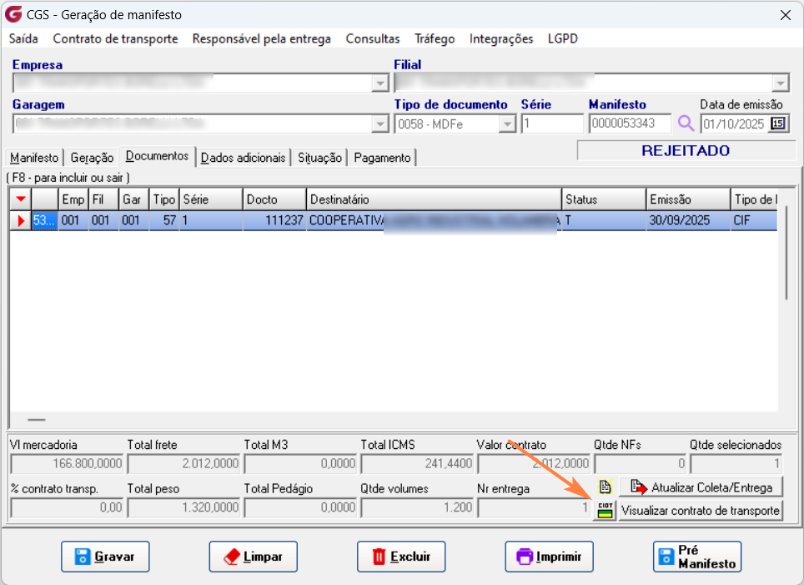
Task: Close the Geração de manifesto window
Action: click(x=785, y=15)
